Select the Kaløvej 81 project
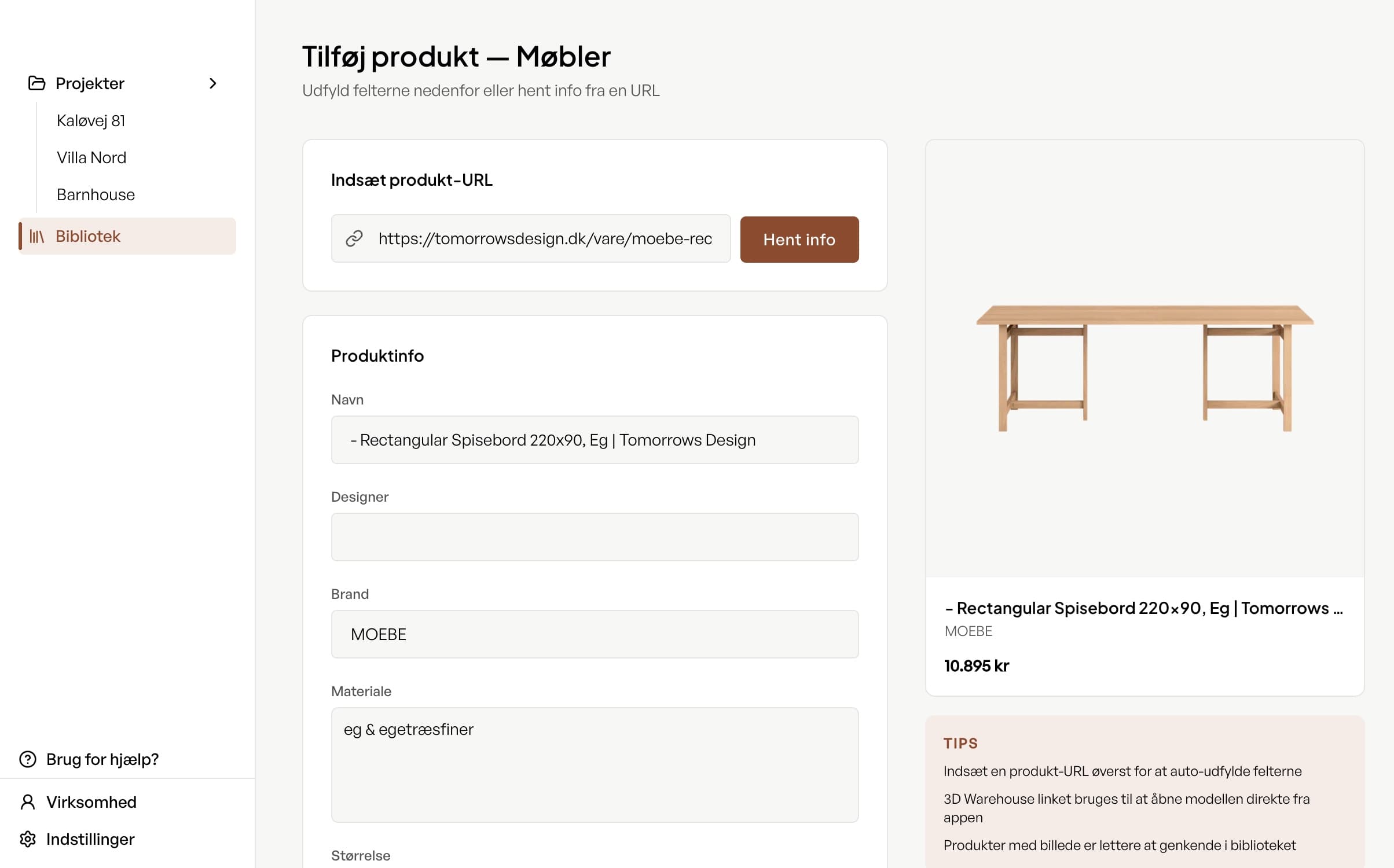This screenshot has width=1394, height=868. [x=90, y=120]
